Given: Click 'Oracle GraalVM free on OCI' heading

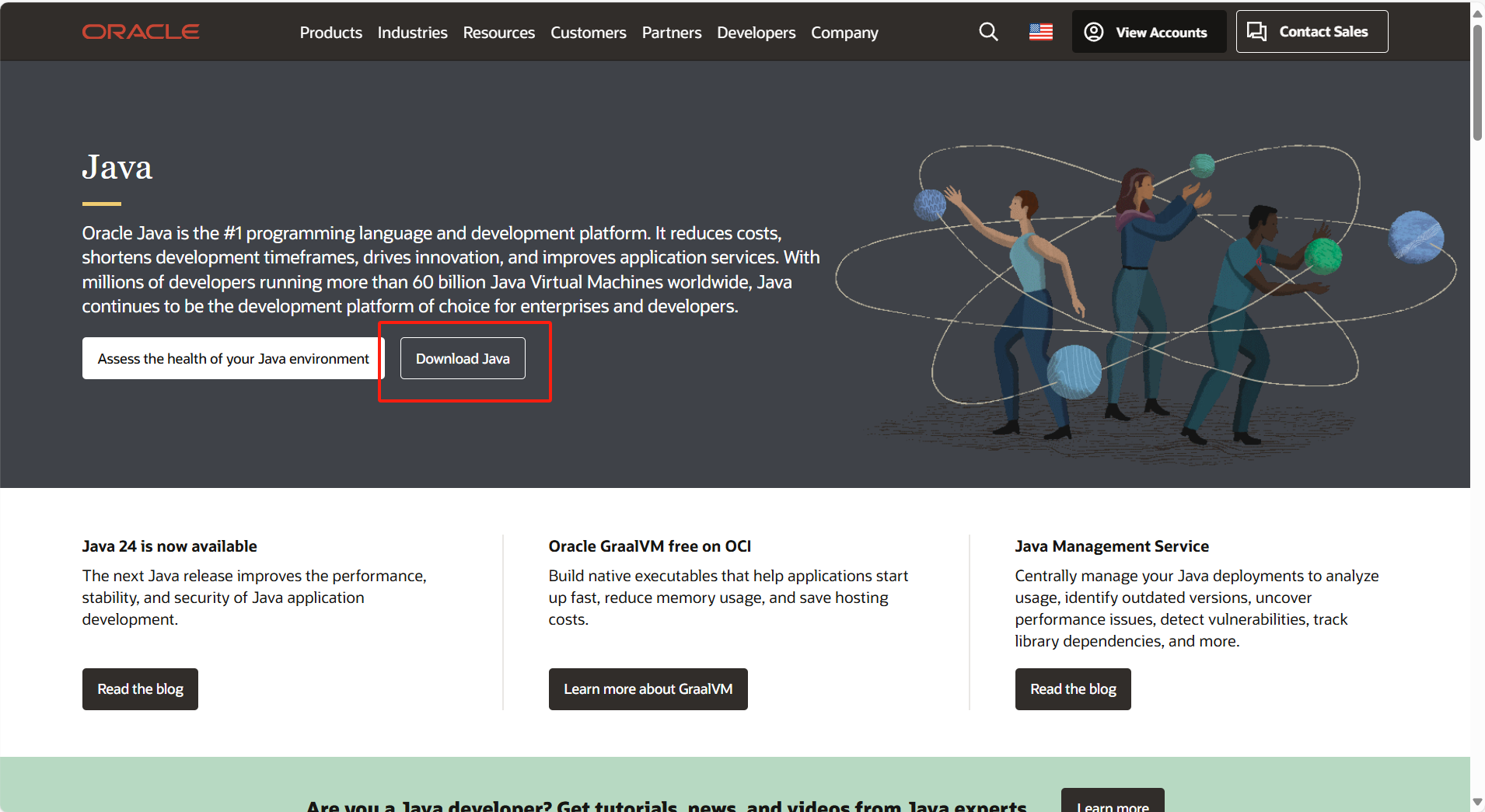Looking at the screenshot, I should point(650,546).
